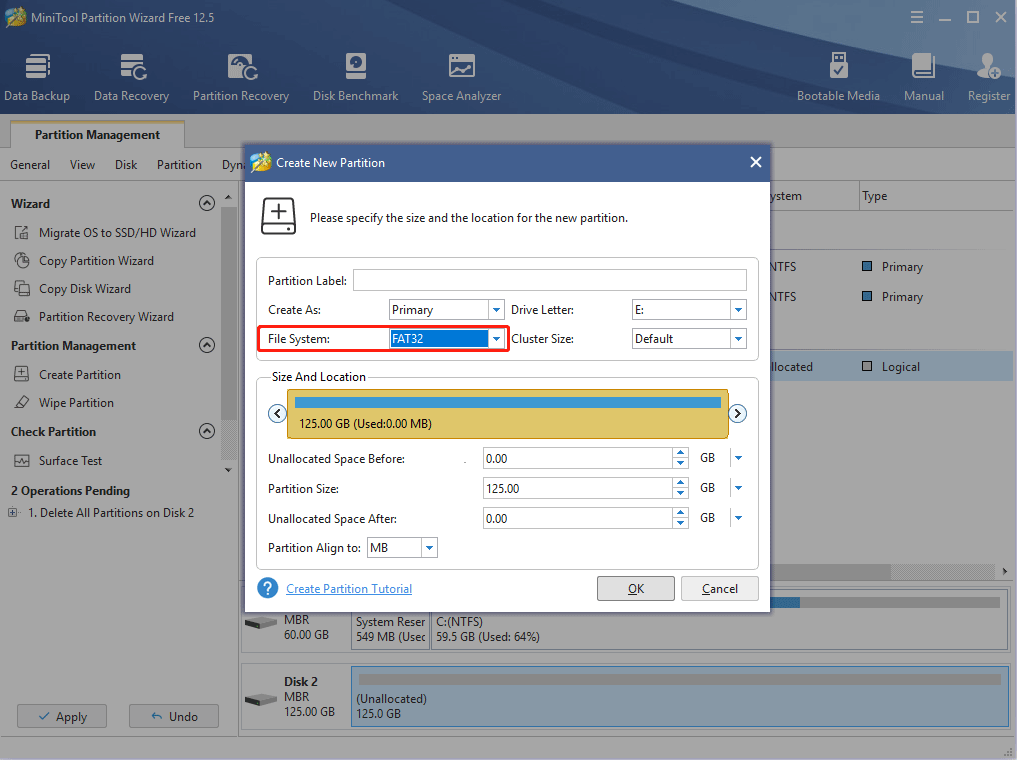1017x760 pixels.
Task: Collapse the Partition Management sidebar section
Action: 207,345
